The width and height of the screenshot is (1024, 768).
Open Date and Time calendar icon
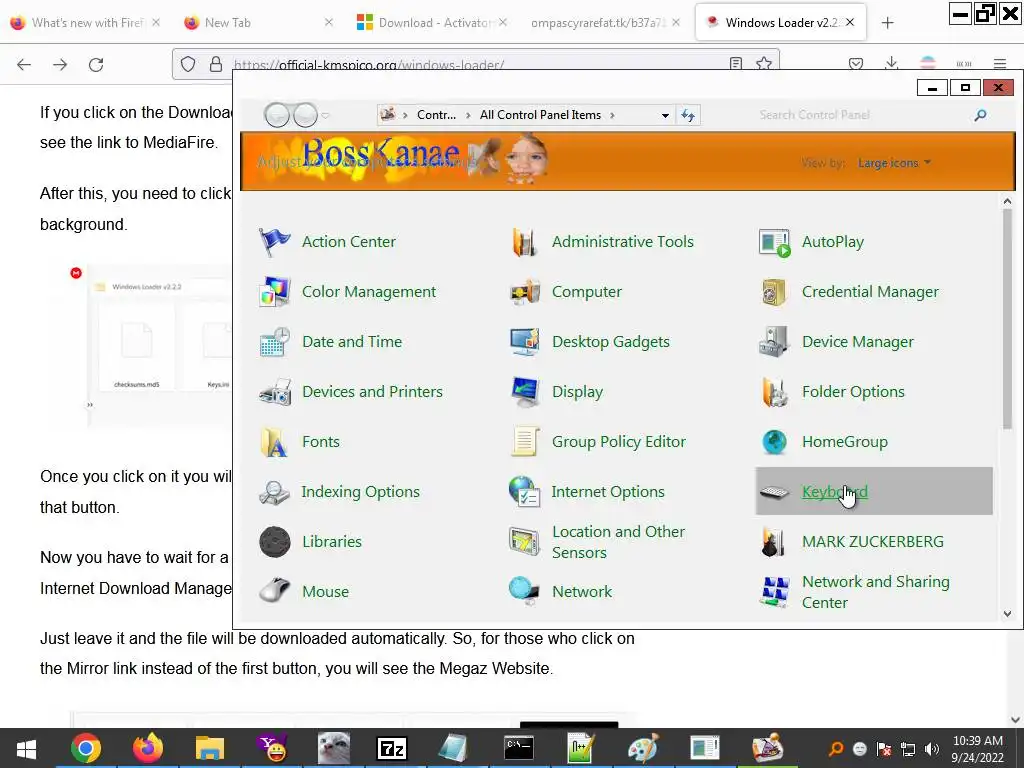274,342
